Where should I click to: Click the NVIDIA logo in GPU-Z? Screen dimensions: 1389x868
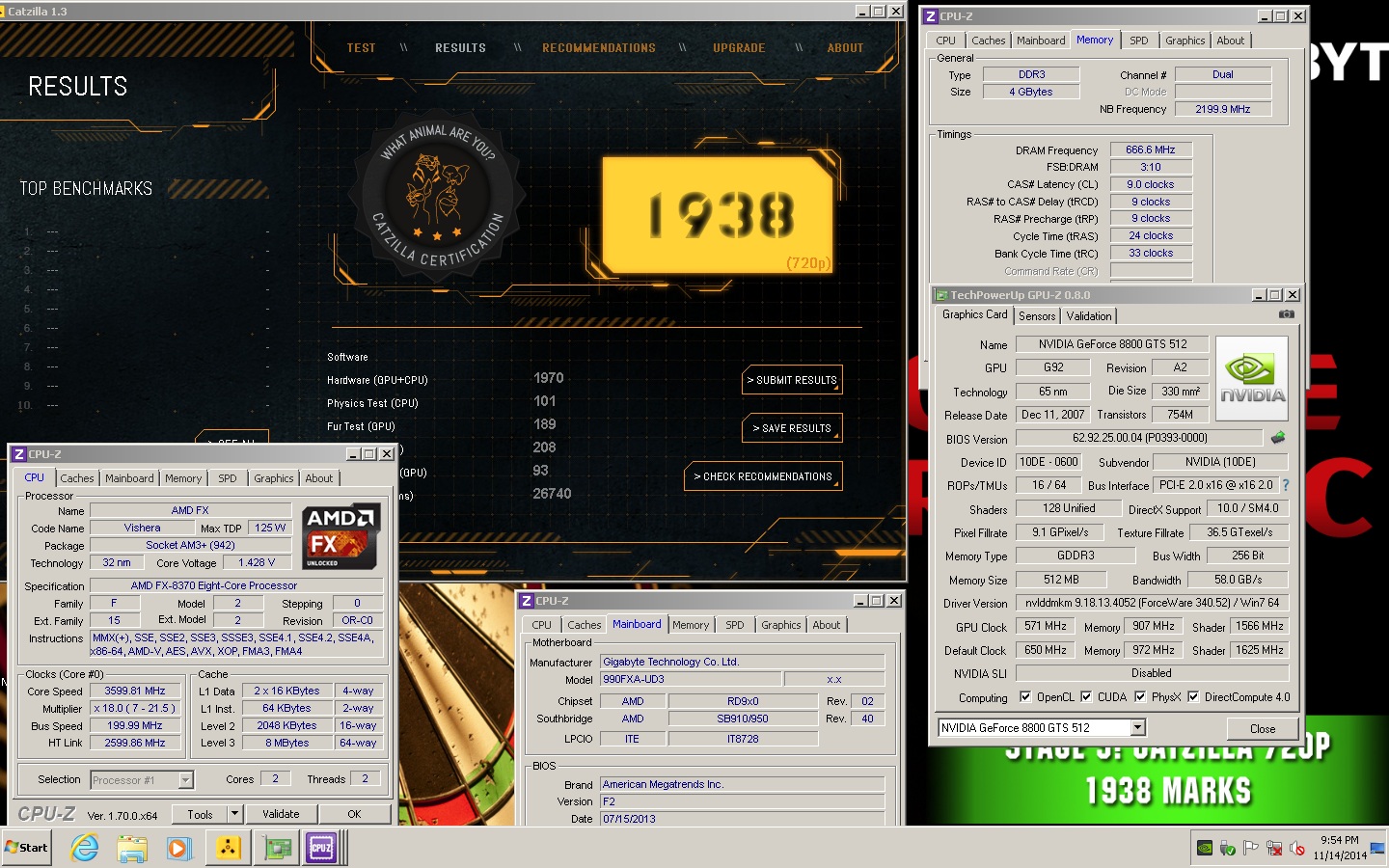1252,378
